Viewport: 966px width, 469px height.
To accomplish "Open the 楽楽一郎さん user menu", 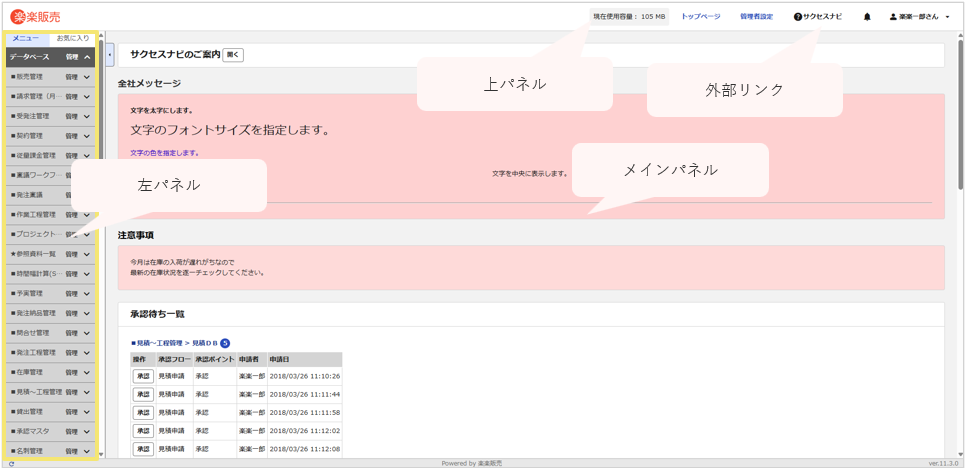I will click(919, 17).
